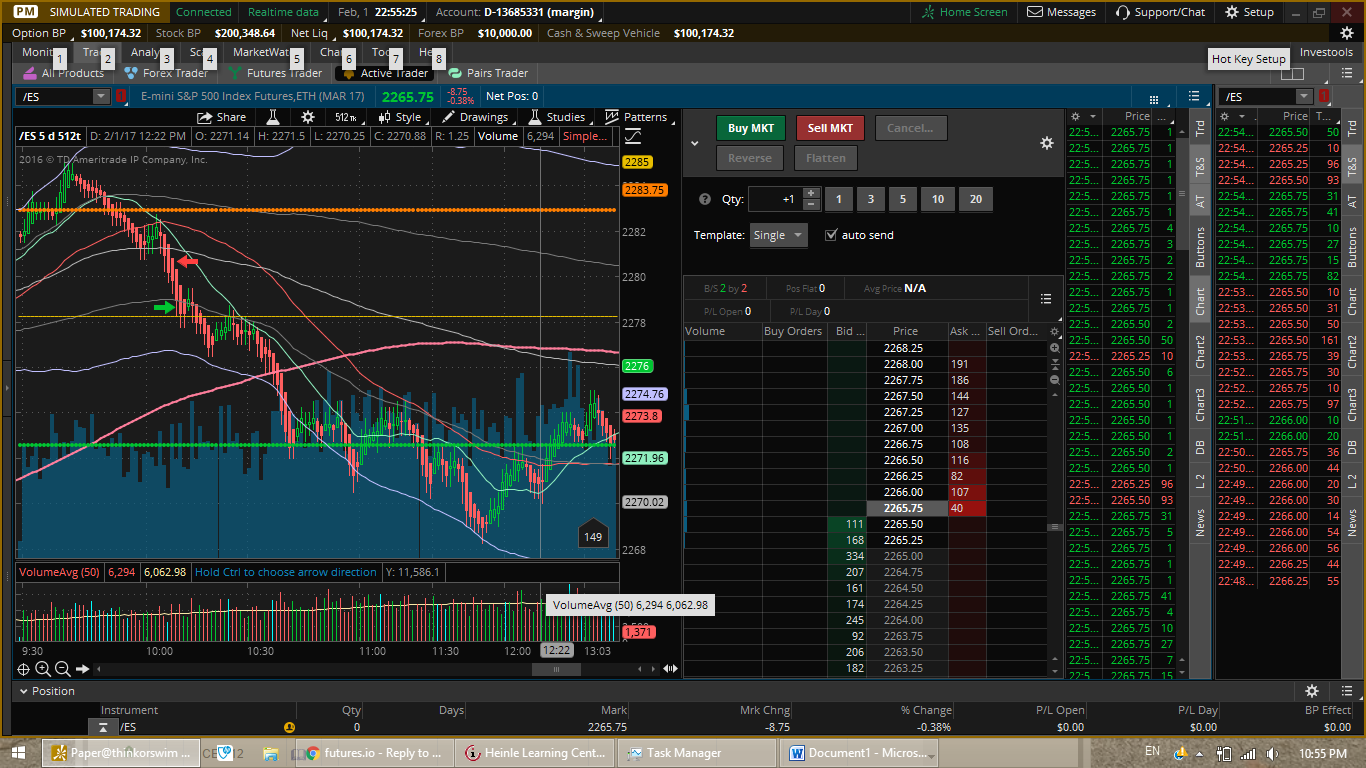The image size is (1366, 768).
Task: Set quantity to 5 with preset button
Action: (x=902, y=199)
